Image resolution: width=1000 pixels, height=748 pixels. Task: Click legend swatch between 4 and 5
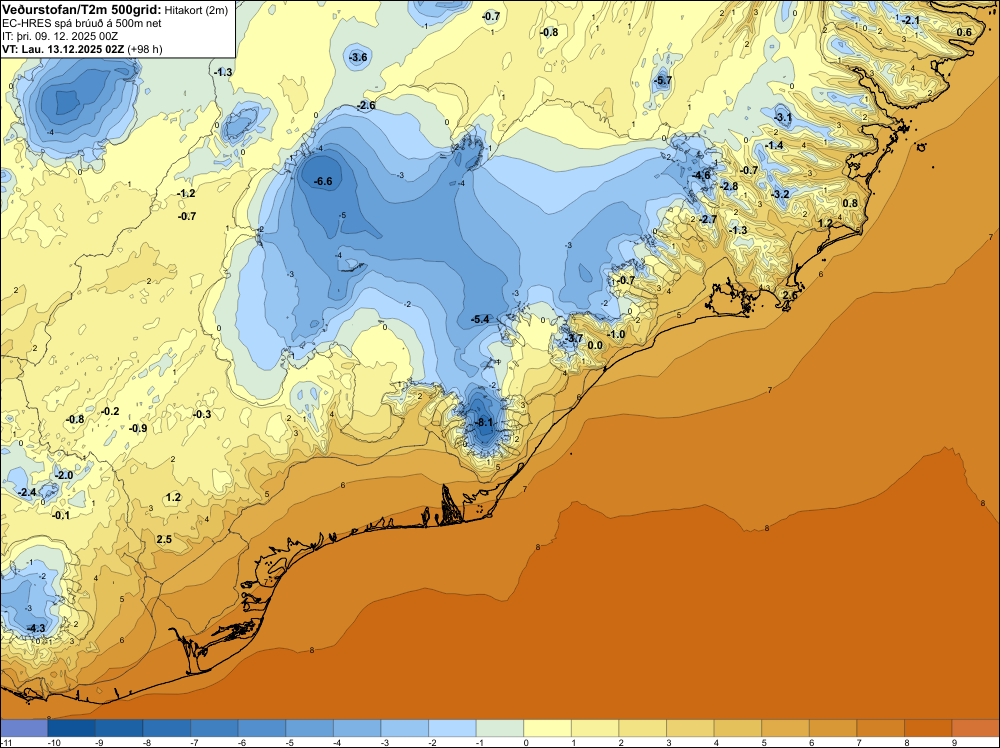[738, 728]
